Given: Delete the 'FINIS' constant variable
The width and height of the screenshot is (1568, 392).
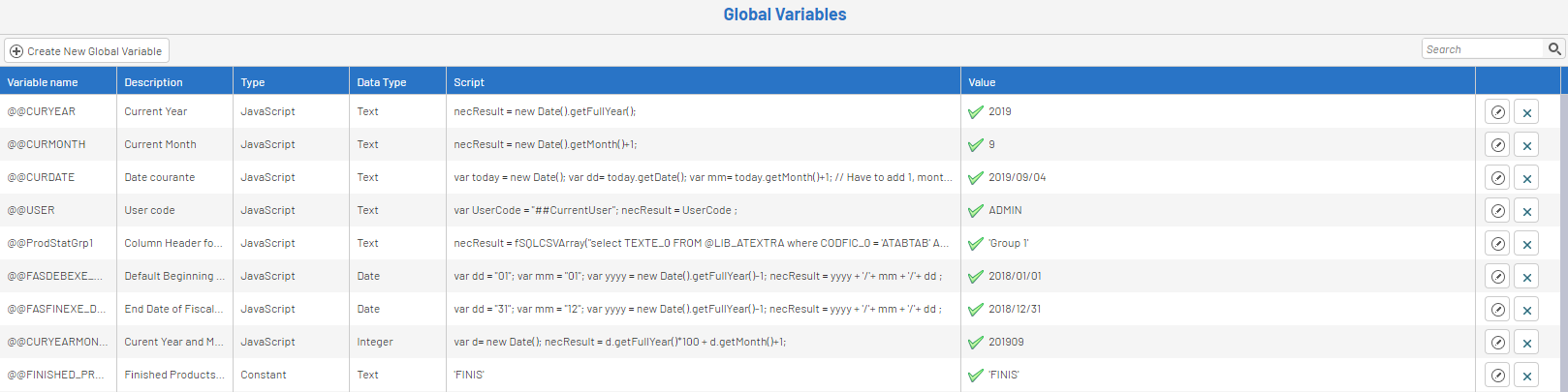Looking at the screenshot, I should (1526, 376).
